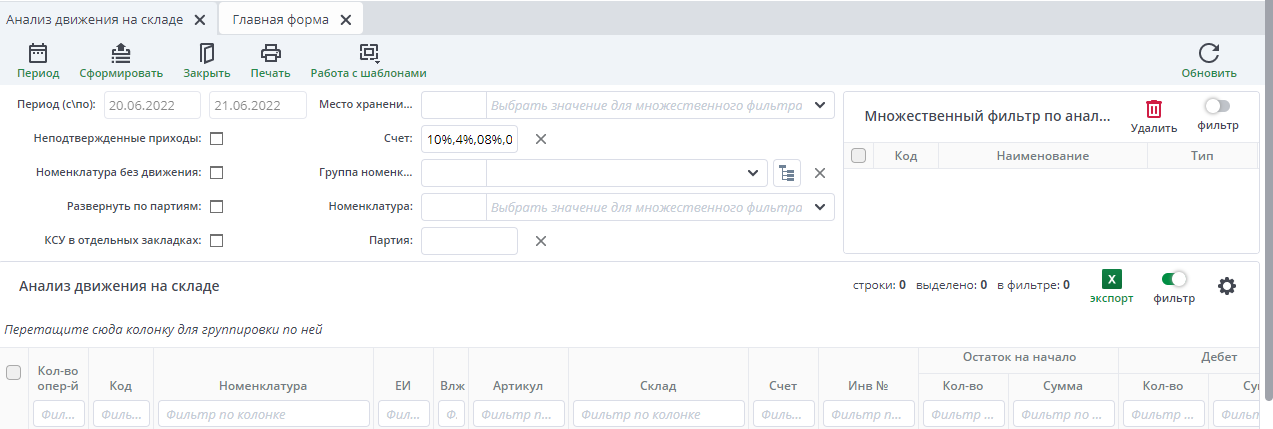Click the Печать printer icon
The width and height of the screenshot is (1273, 429).
[270, 54]
